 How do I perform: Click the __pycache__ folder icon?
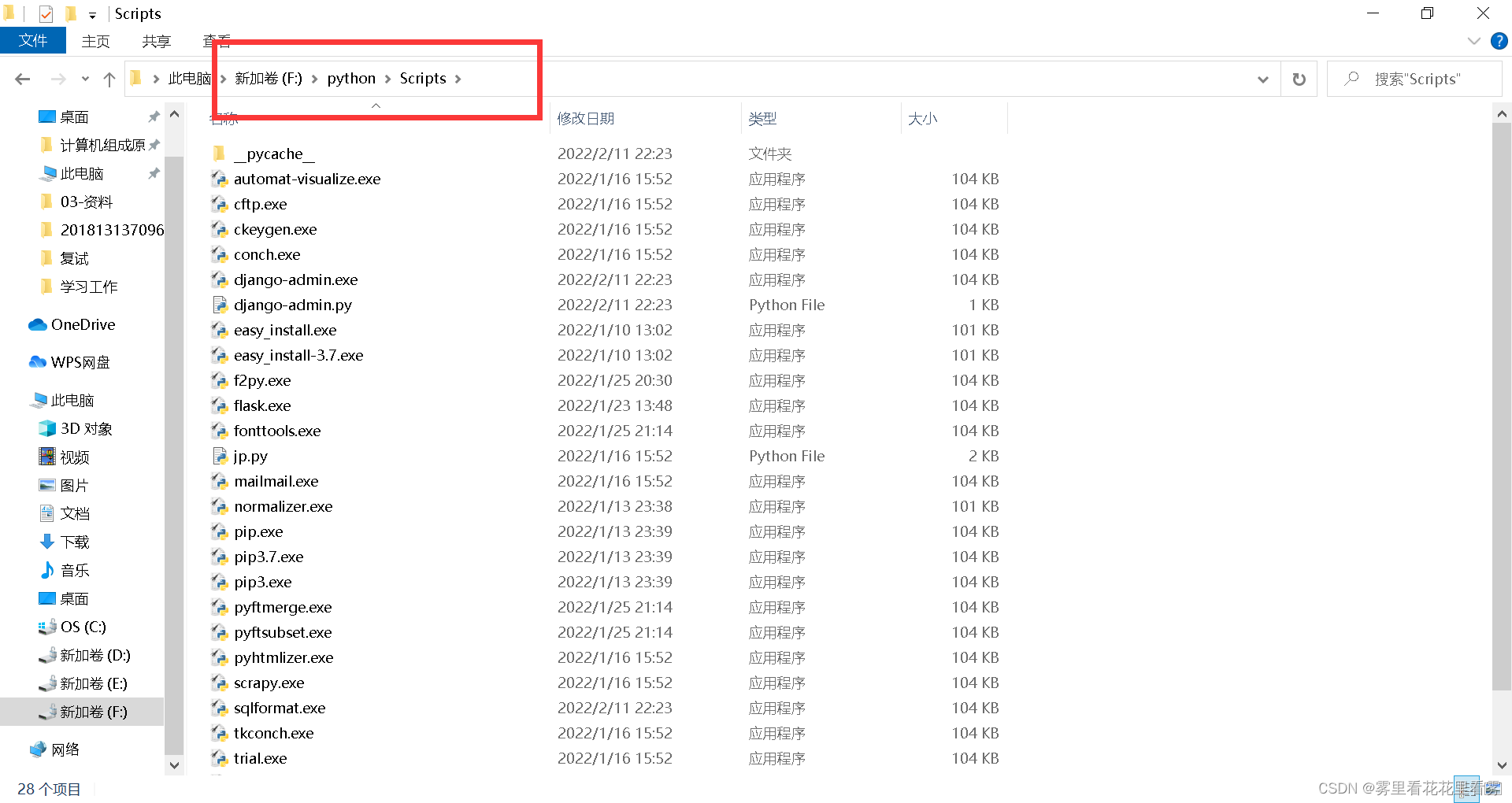pos(219,154)
